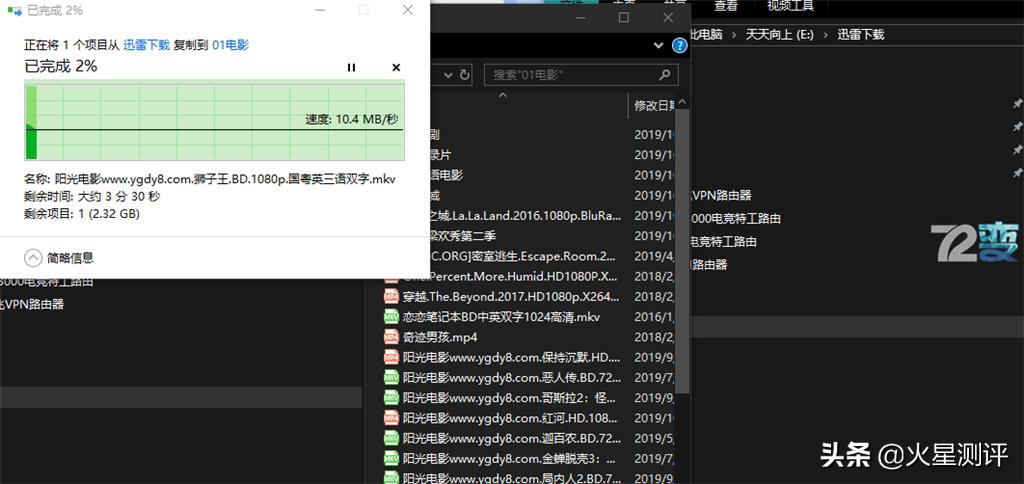
Task: Open the blue Help question mark icon
Action: 679,46
